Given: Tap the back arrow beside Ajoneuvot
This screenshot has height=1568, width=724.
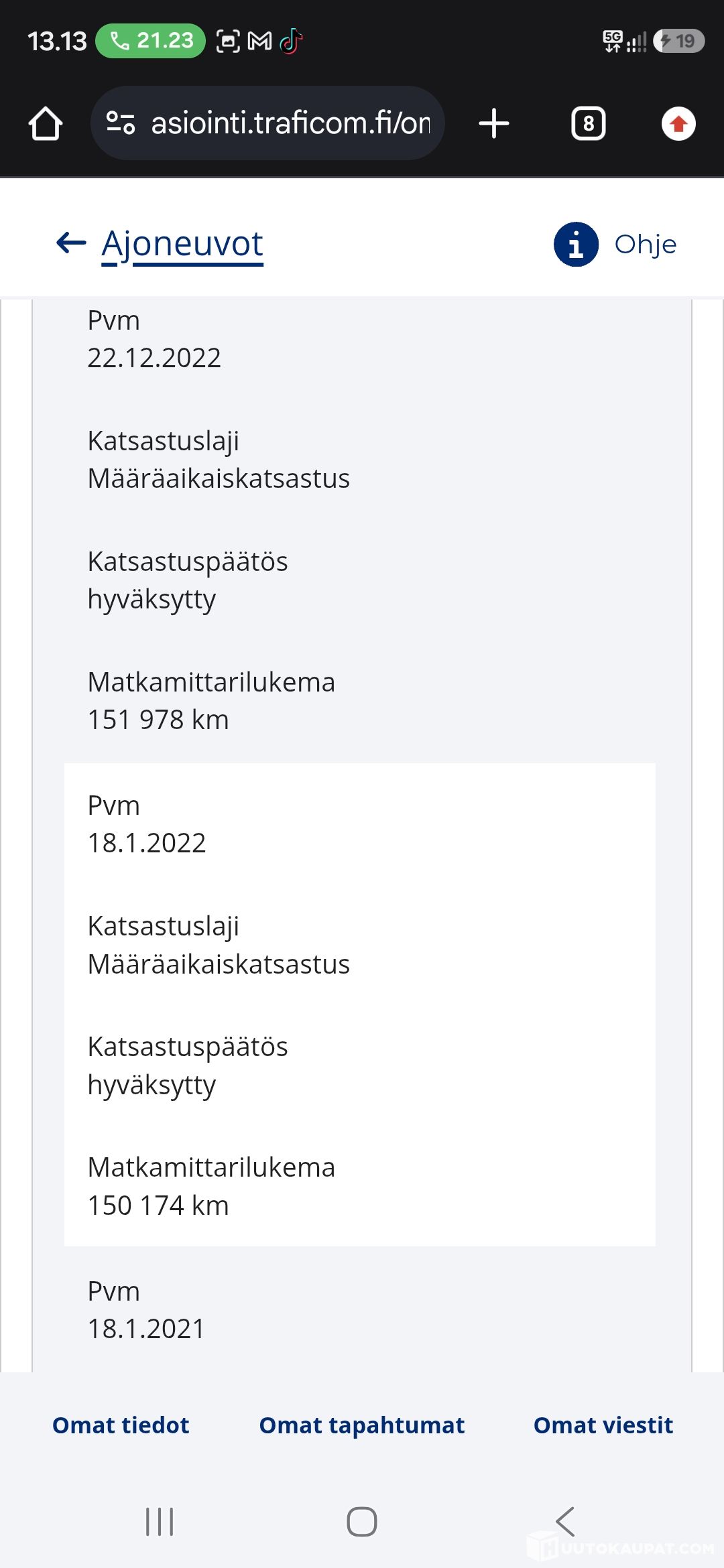Looking at the screenshot, I should pos(71,243).
